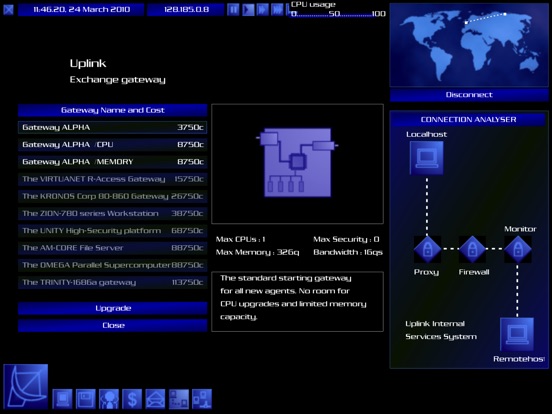Select Gateway ALPHA /MEMORY row
This screenshot has width=552, height=414.
[113, 162]
